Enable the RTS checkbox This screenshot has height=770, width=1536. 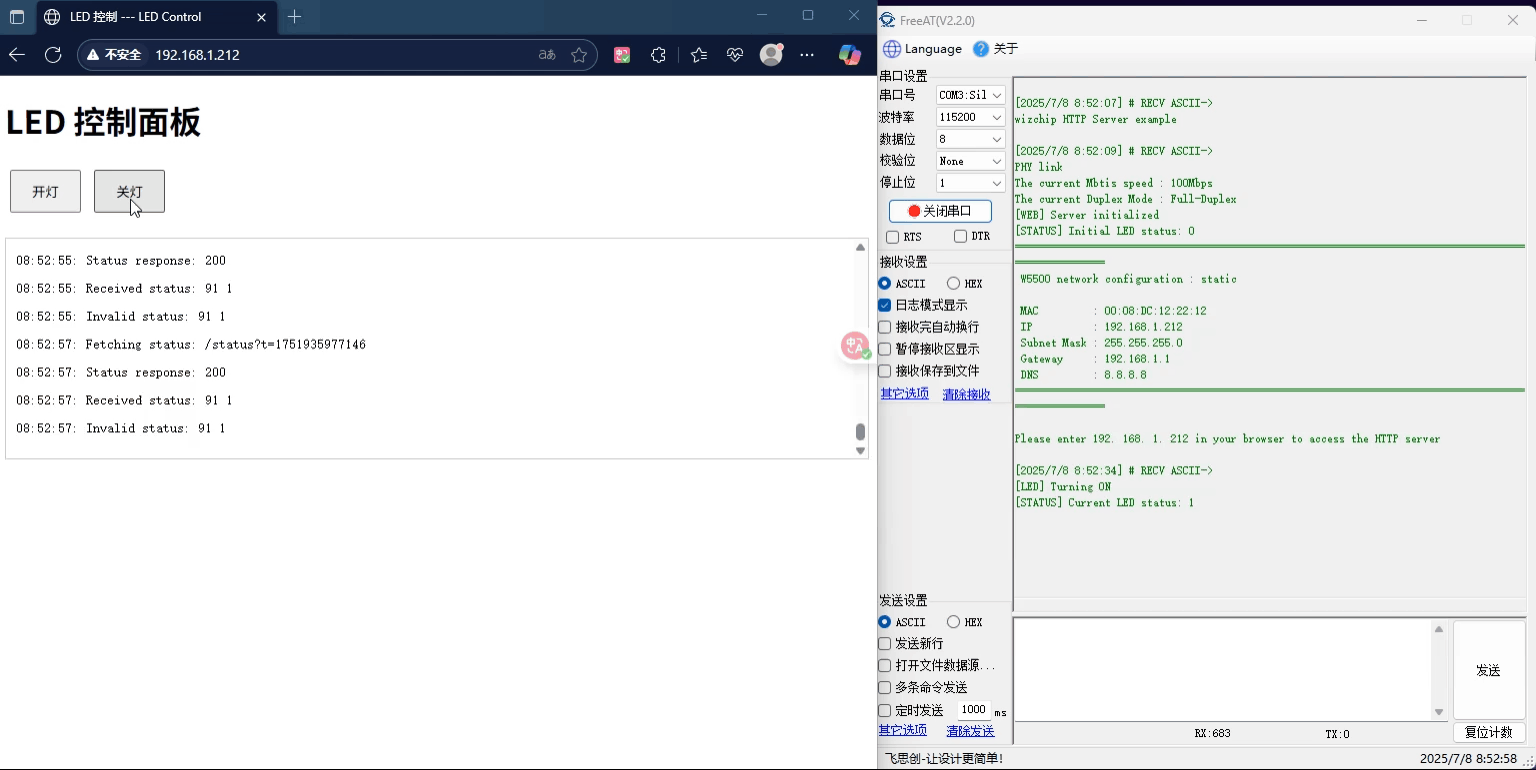pyautogui.click(x=893, y=237)
